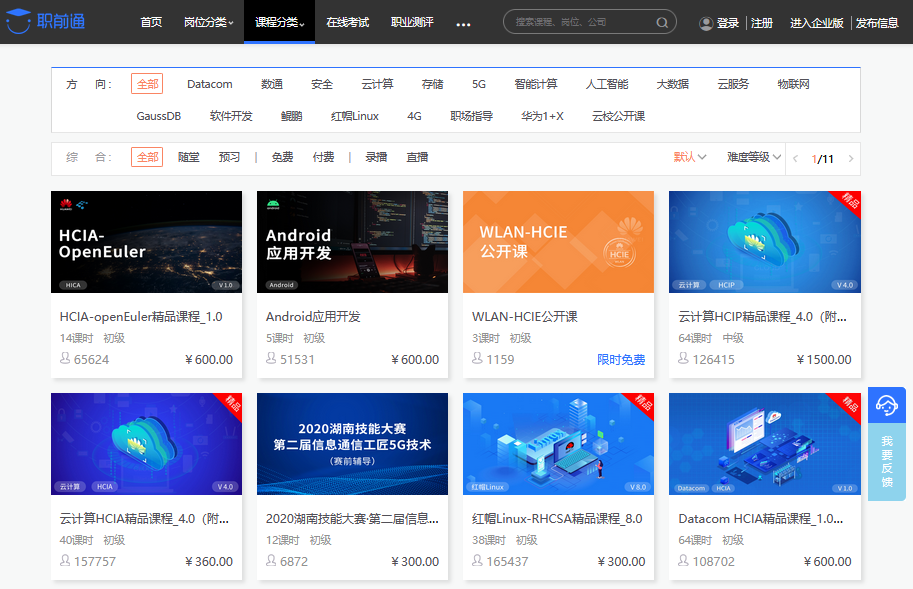
Task: Filter direction by 云计算
Action: pos(377,84)
